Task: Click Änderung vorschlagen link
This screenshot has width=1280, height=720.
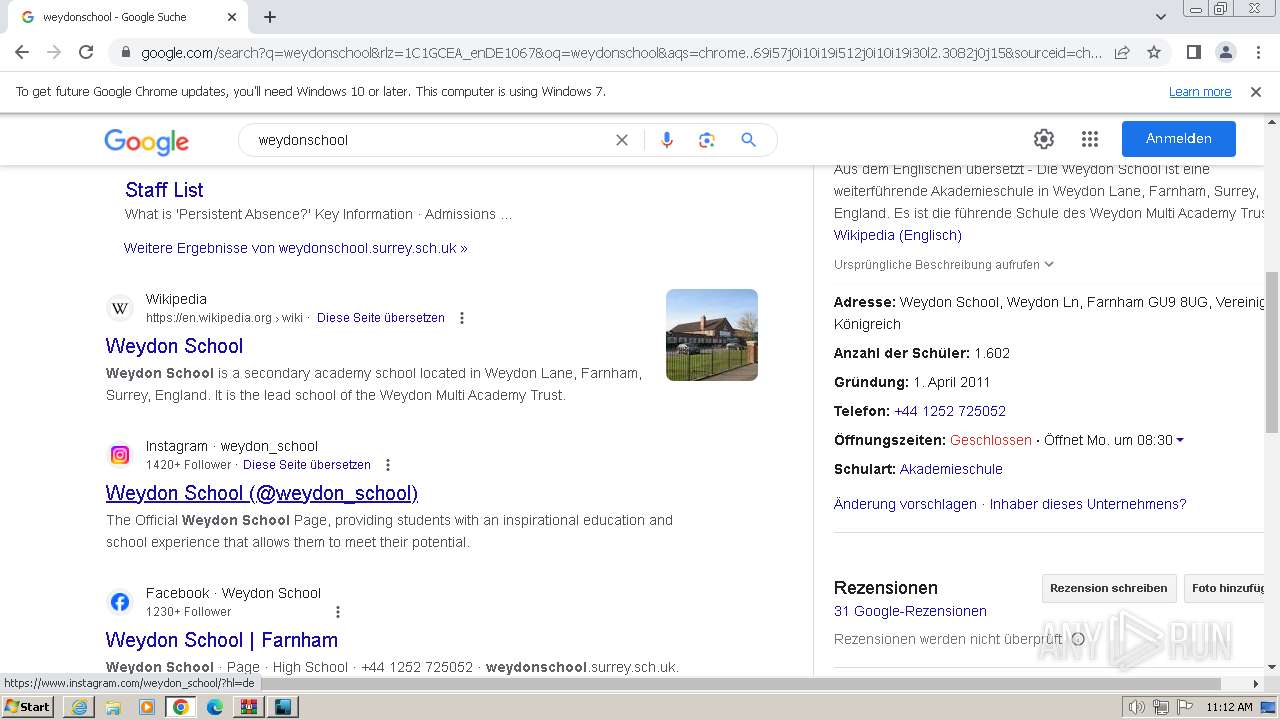Action: click(x=905, y=504)
